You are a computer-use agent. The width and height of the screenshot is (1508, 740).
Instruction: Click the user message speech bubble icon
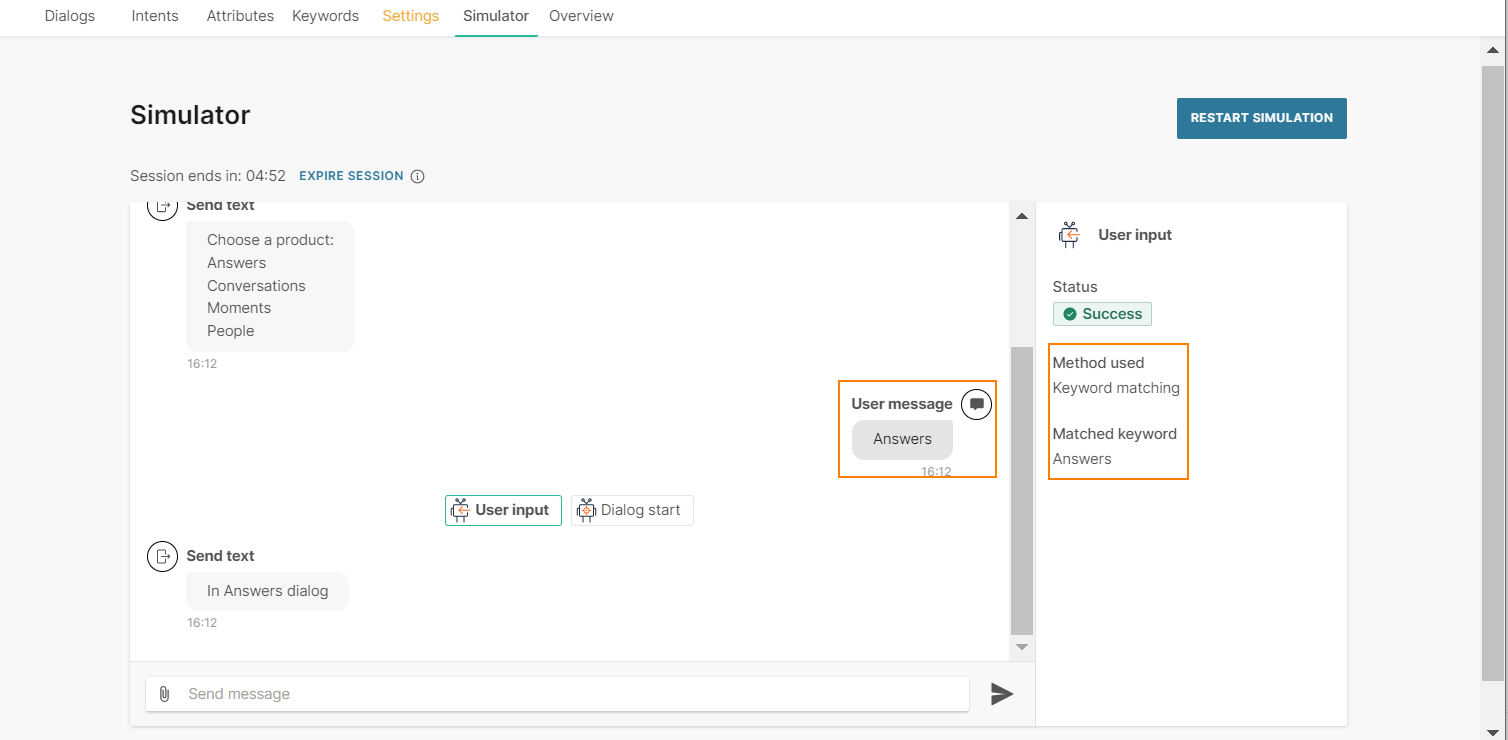point(976,404)
